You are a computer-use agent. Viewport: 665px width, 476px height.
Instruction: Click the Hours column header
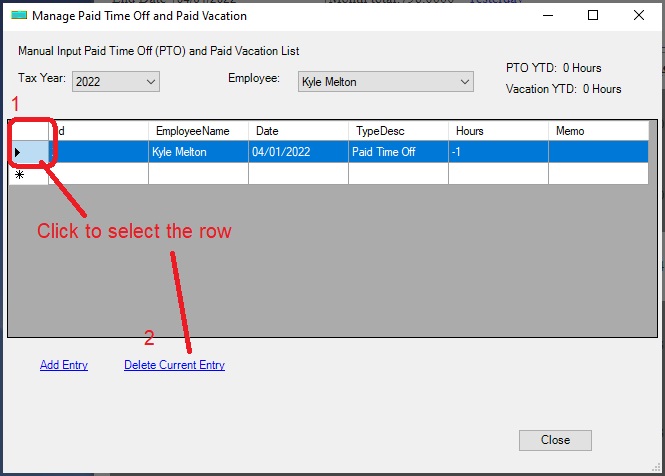[498, 131]
